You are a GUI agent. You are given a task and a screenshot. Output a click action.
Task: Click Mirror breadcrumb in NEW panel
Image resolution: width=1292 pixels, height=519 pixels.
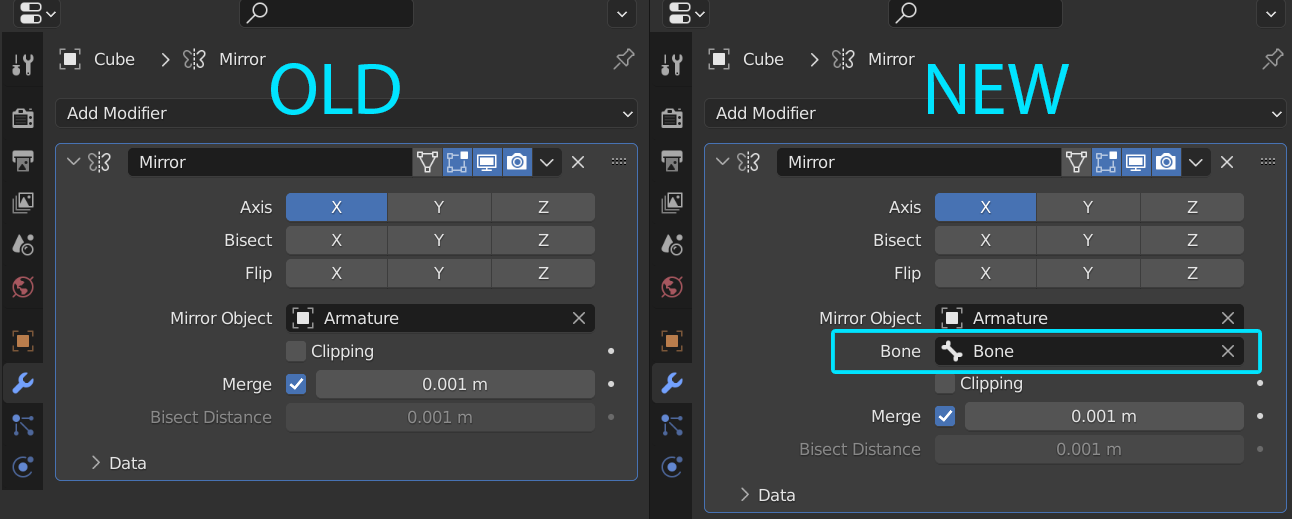coord(891,59)
